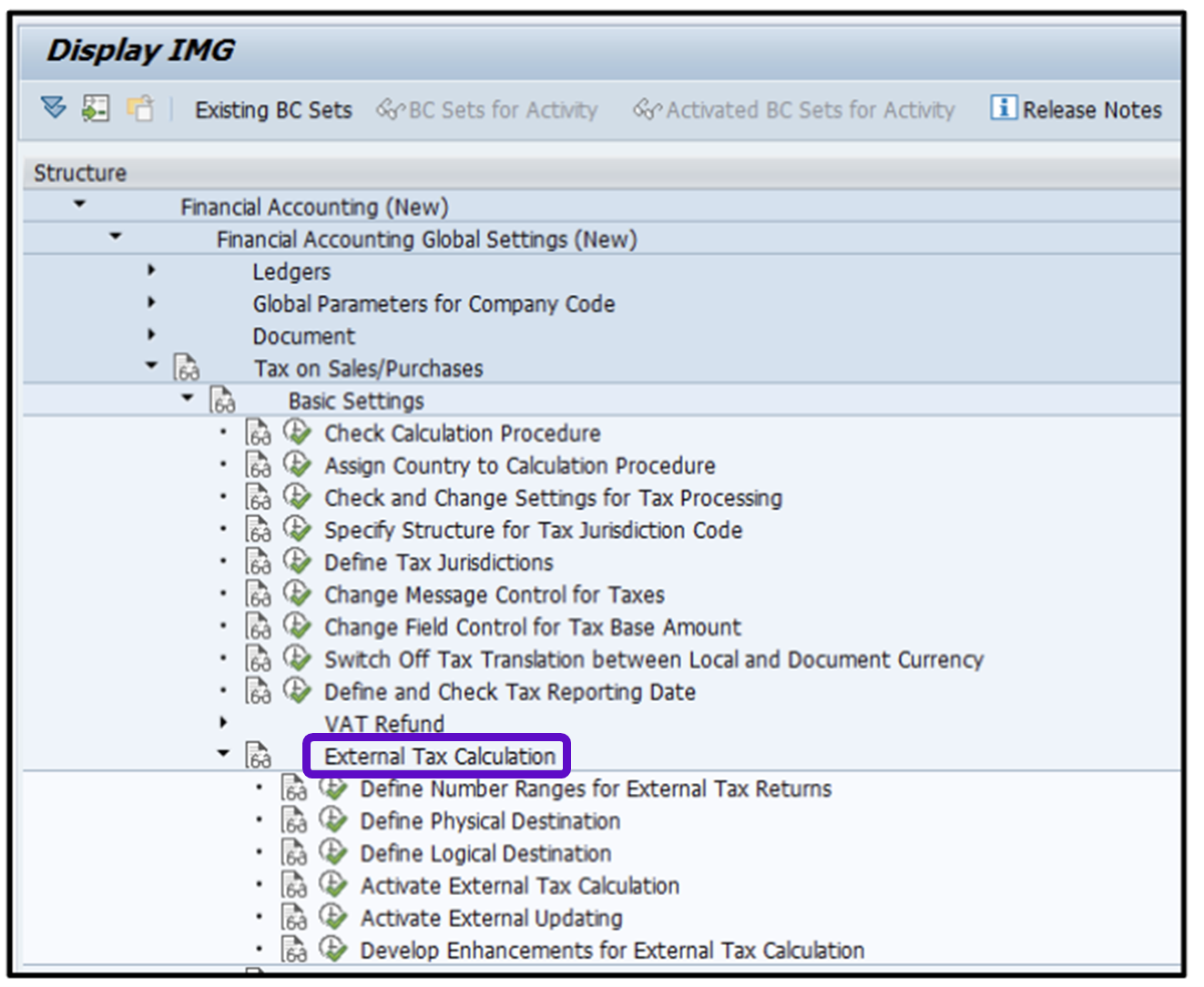Click execute icon beside Define Physical Destination
Screen dimensions: 1204x987
(333, 820)
